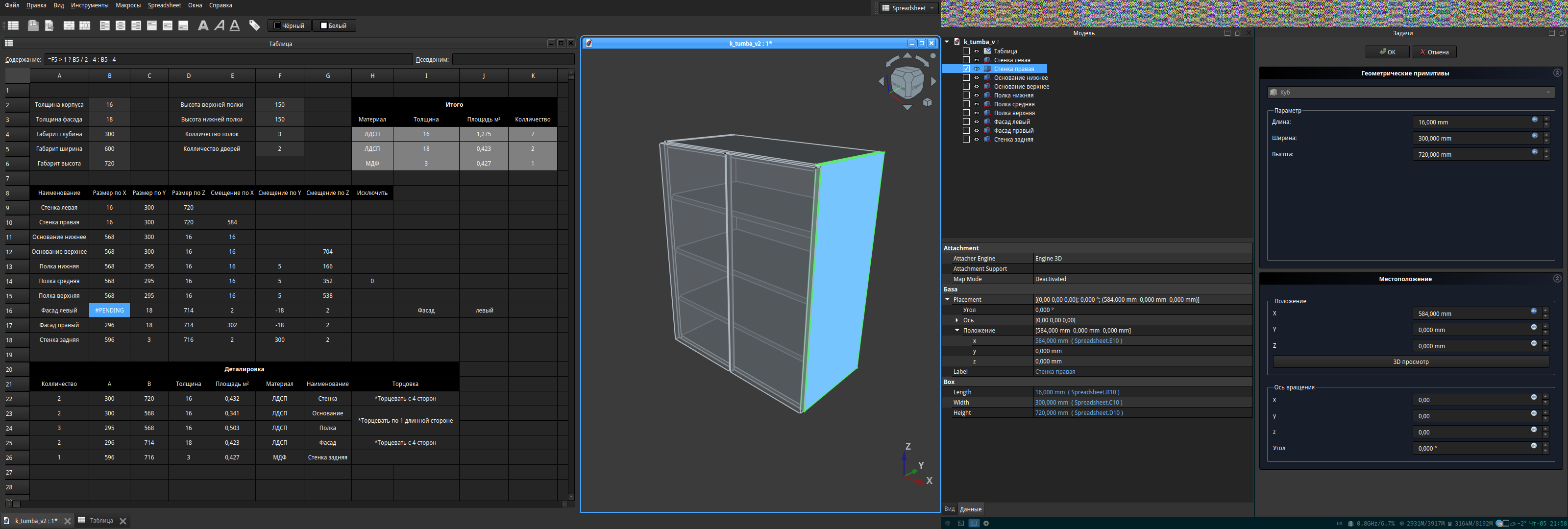Toggle visibility eye of Основание нижнее

[x=977, y=77]
